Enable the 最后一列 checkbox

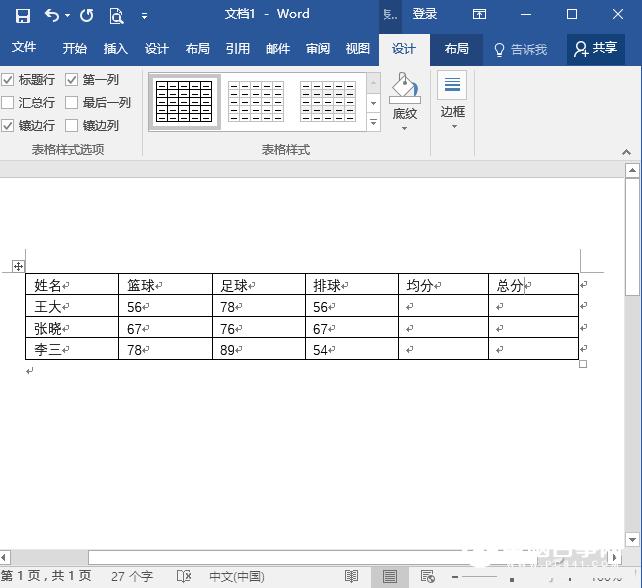[x=71, y=102]
